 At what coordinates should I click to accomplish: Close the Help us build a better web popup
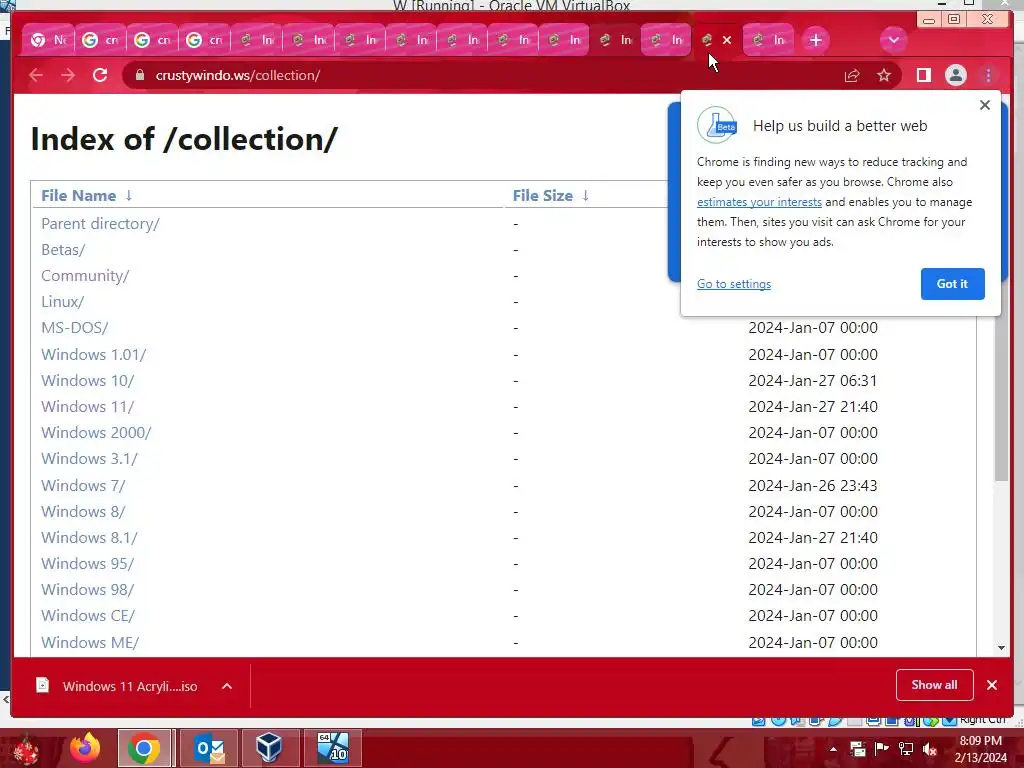pyautogui.click(x=985, y=105)
